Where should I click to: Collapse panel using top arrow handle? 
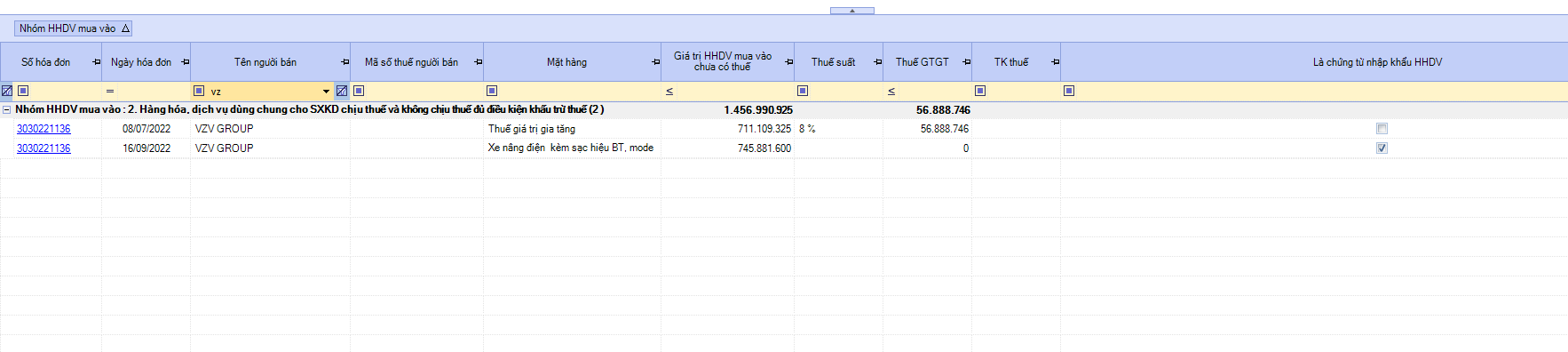click(852, 11)
